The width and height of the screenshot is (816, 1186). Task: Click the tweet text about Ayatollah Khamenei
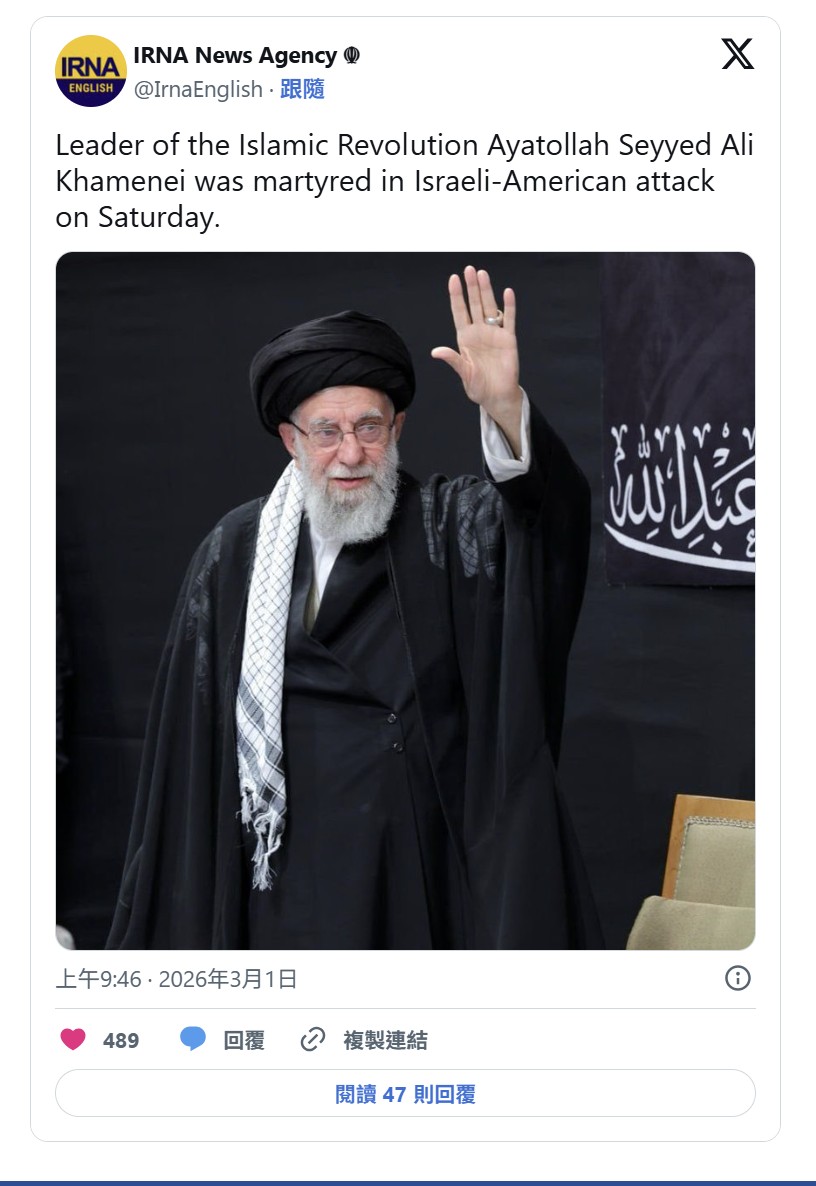click(405, 181)
